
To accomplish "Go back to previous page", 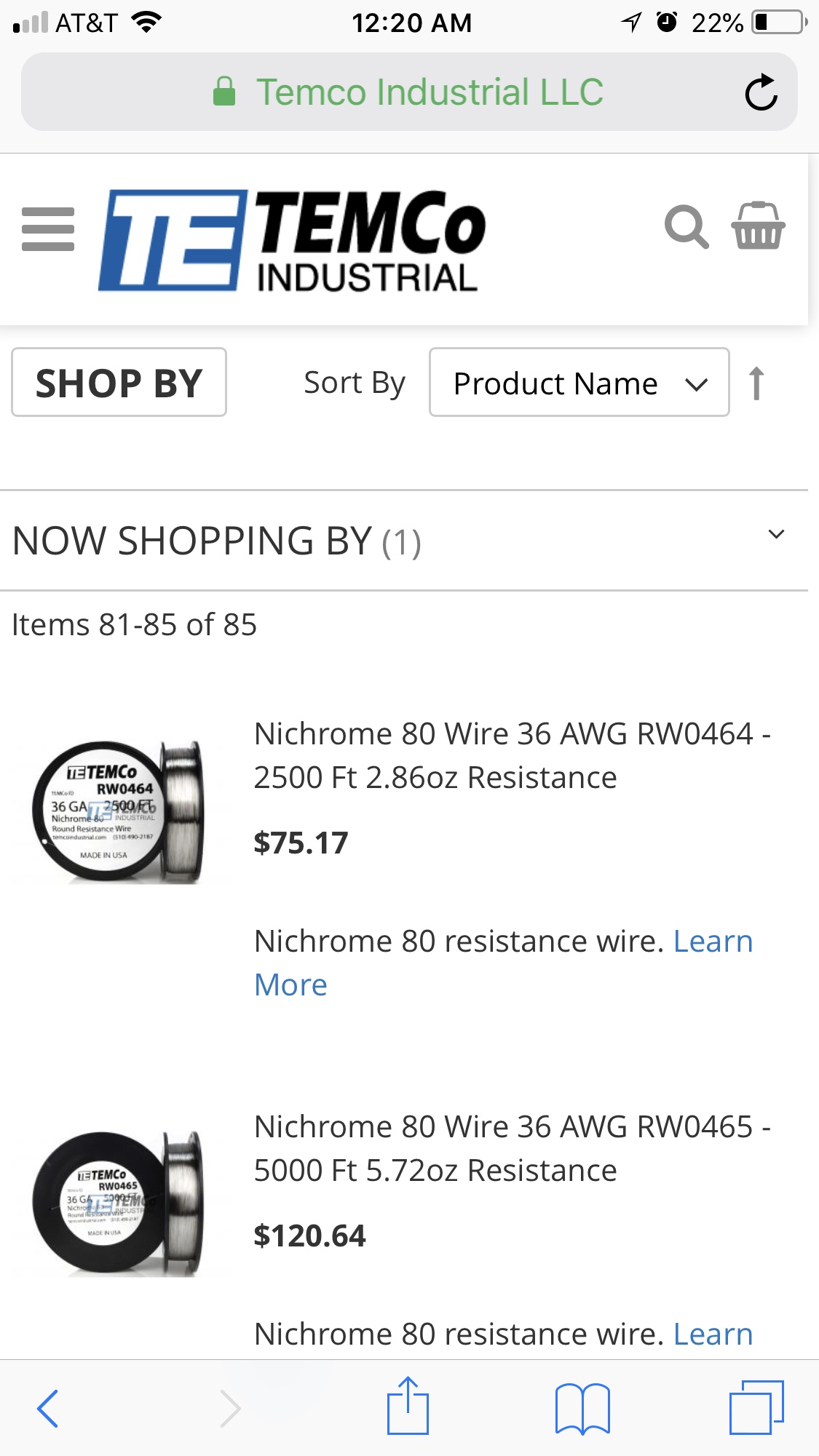I will [48, 1408].
